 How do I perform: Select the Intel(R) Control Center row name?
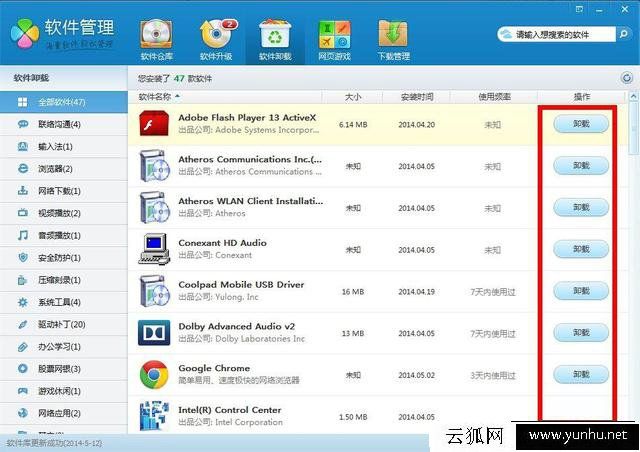230,410
